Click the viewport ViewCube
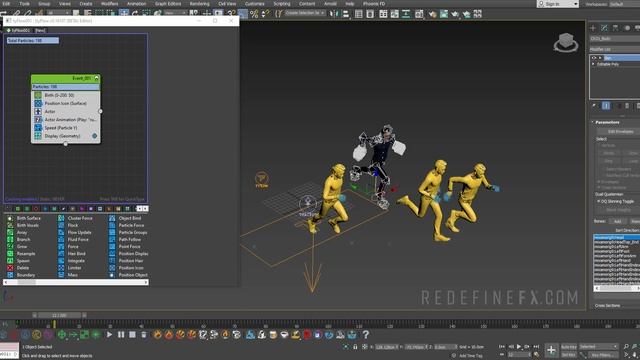Screen dimensions: 640x360 [x=566, y=42]
